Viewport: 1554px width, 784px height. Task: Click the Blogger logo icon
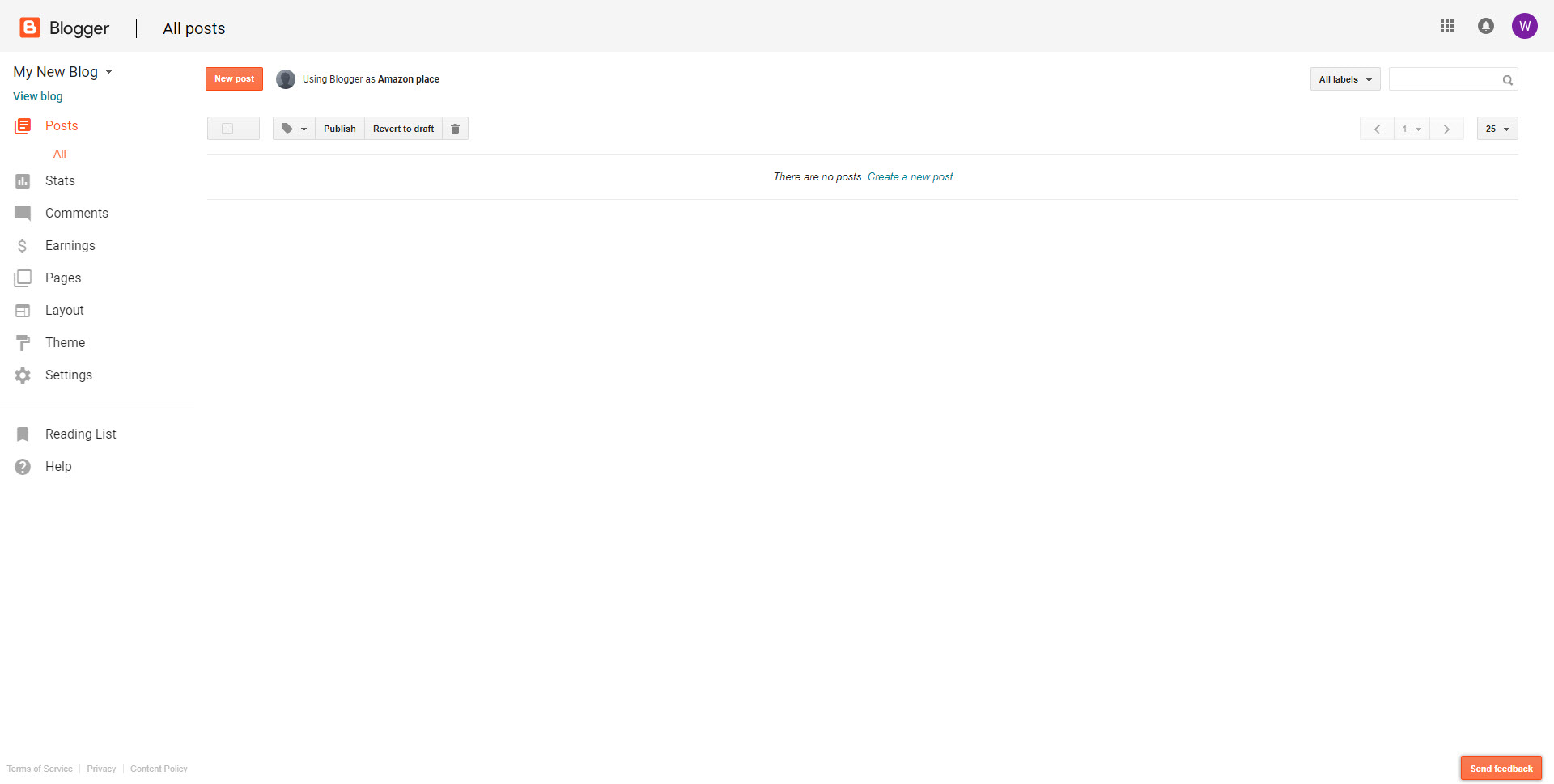click(30, 28)
